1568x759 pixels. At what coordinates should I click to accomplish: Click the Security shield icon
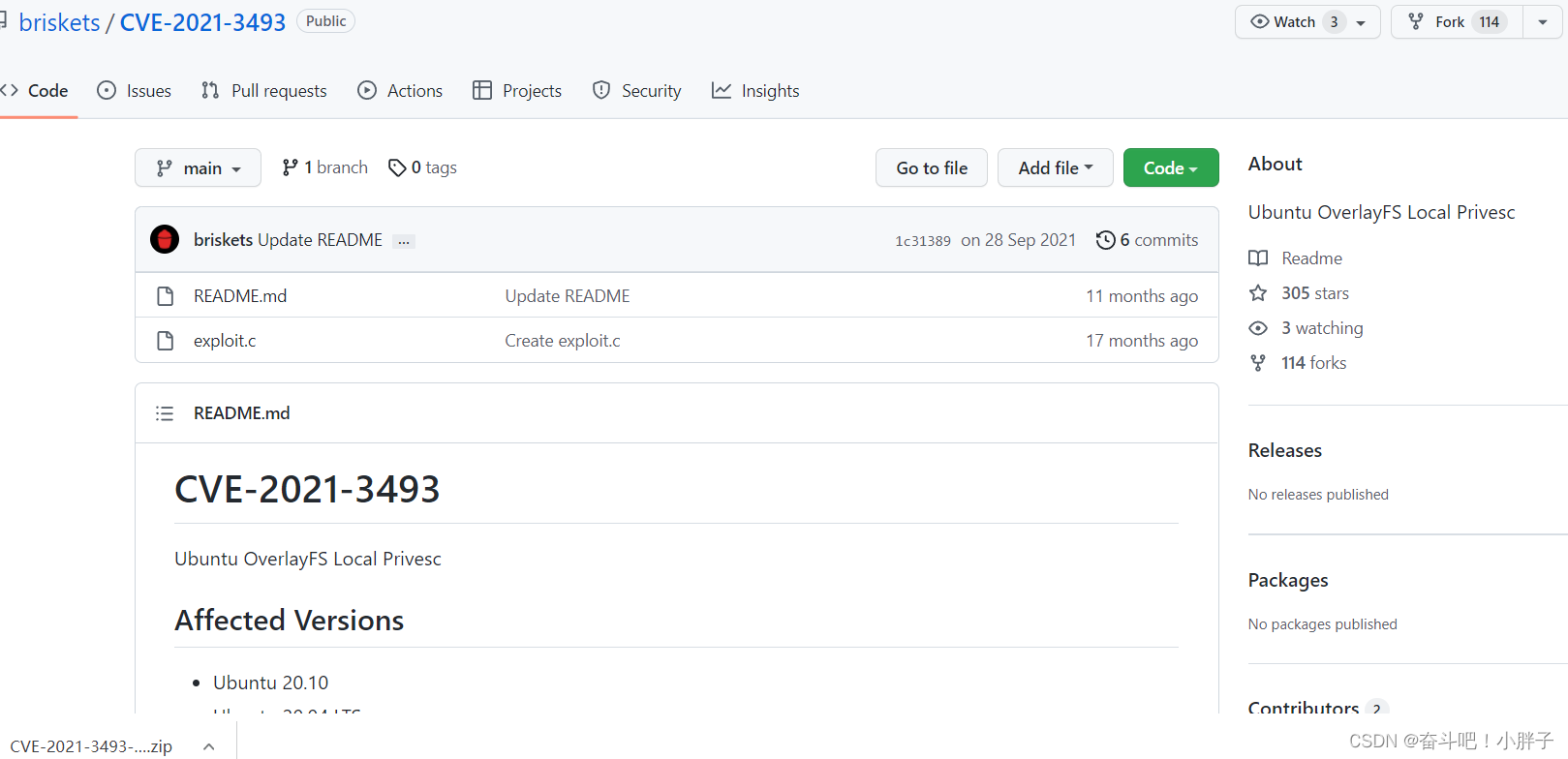pos(601,90)
